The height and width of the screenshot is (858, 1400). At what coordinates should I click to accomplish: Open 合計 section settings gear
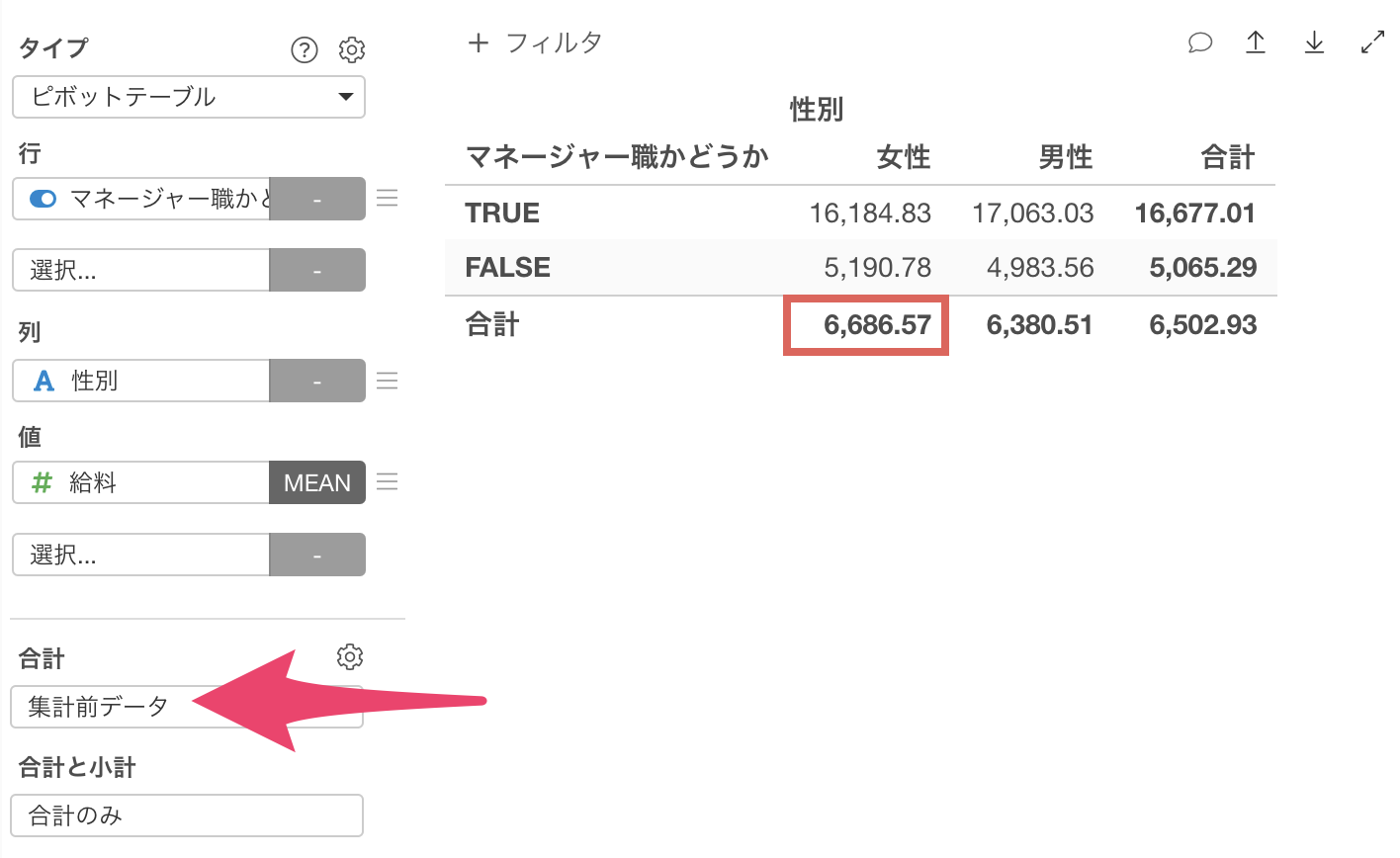(350, 656)
